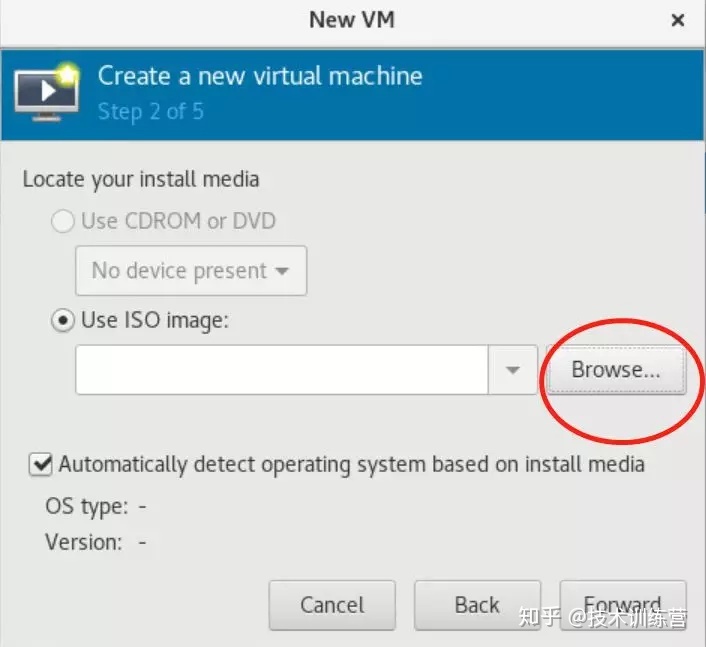This screenshot has height=647, width=706.
Task: Open the No device present dropdown
Action: coord(191,271)
